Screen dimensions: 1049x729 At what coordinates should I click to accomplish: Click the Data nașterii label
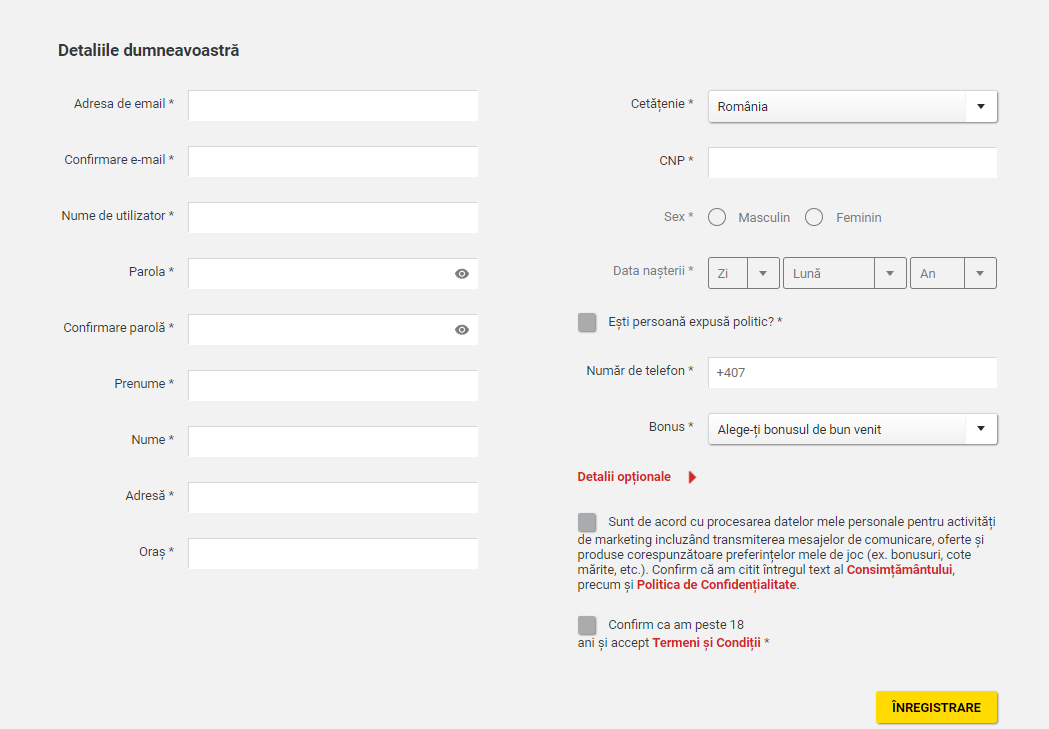[x=653, y=271]
